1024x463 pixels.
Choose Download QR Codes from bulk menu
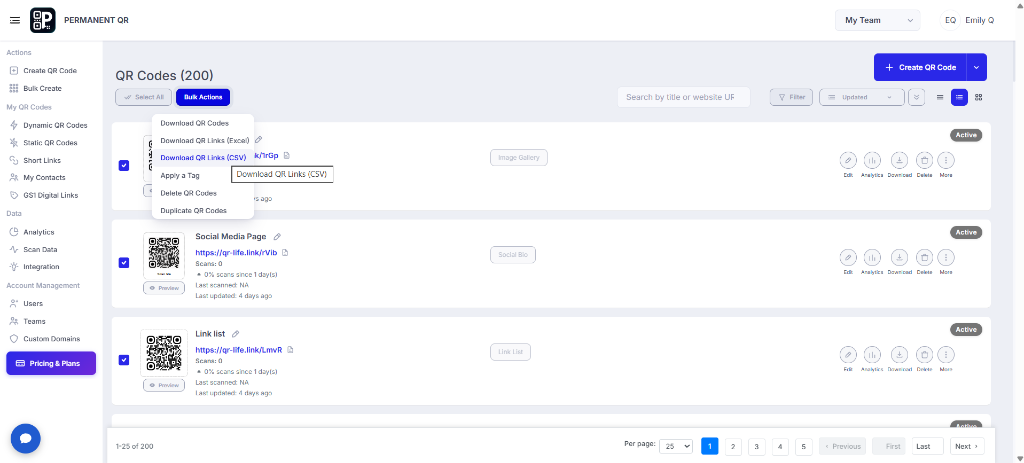pos(195,123)
